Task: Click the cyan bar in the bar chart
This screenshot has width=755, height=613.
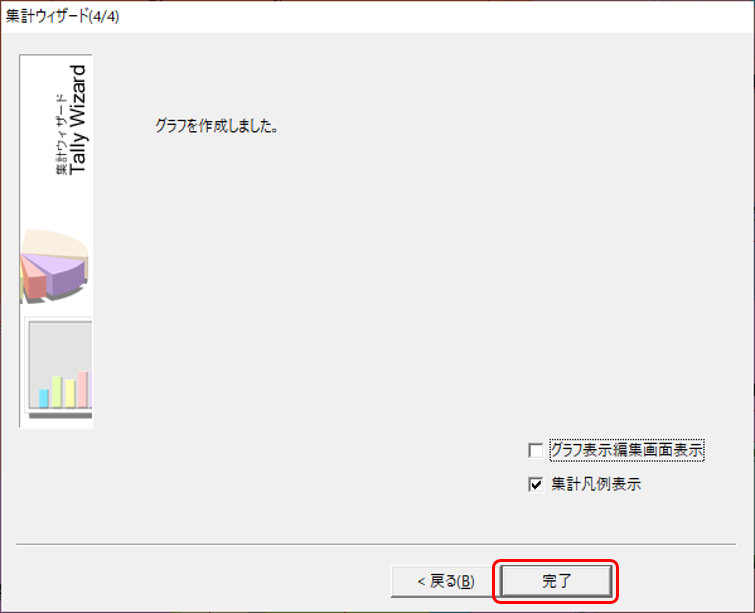Action: point(44,398)
